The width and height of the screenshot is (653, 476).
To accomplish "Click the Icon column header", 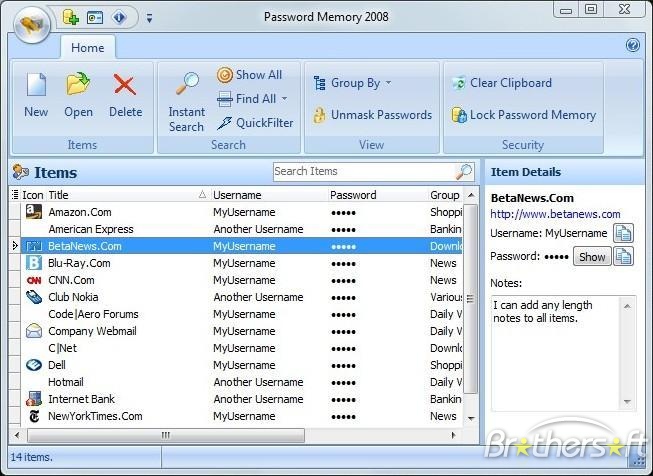I will 33,195.
